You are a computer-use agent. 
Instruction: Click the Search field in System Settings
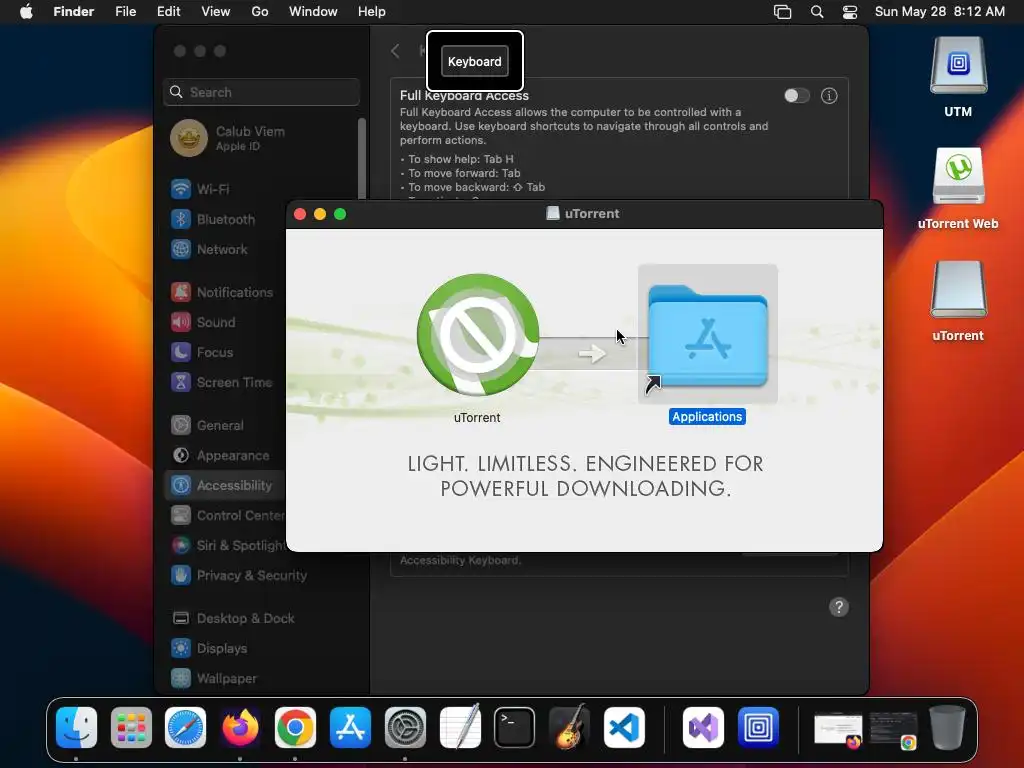pos(261,92)
